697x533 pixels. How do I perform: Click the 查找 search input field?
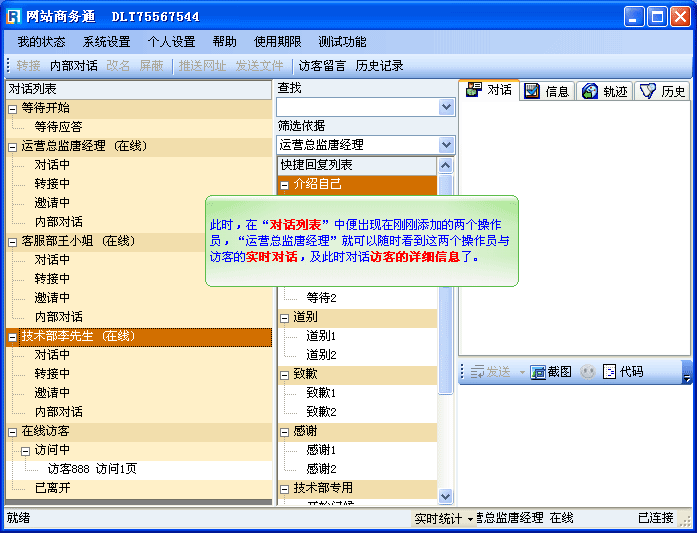tap(357, 107)
